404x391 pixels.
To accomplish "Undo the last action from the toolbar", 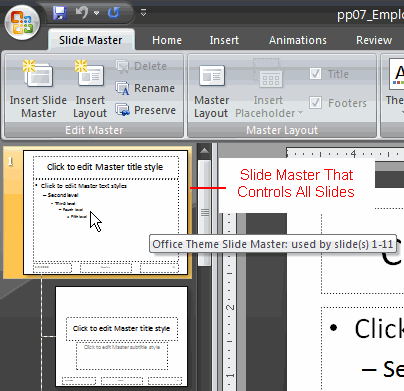I will (x=81, y=13).
